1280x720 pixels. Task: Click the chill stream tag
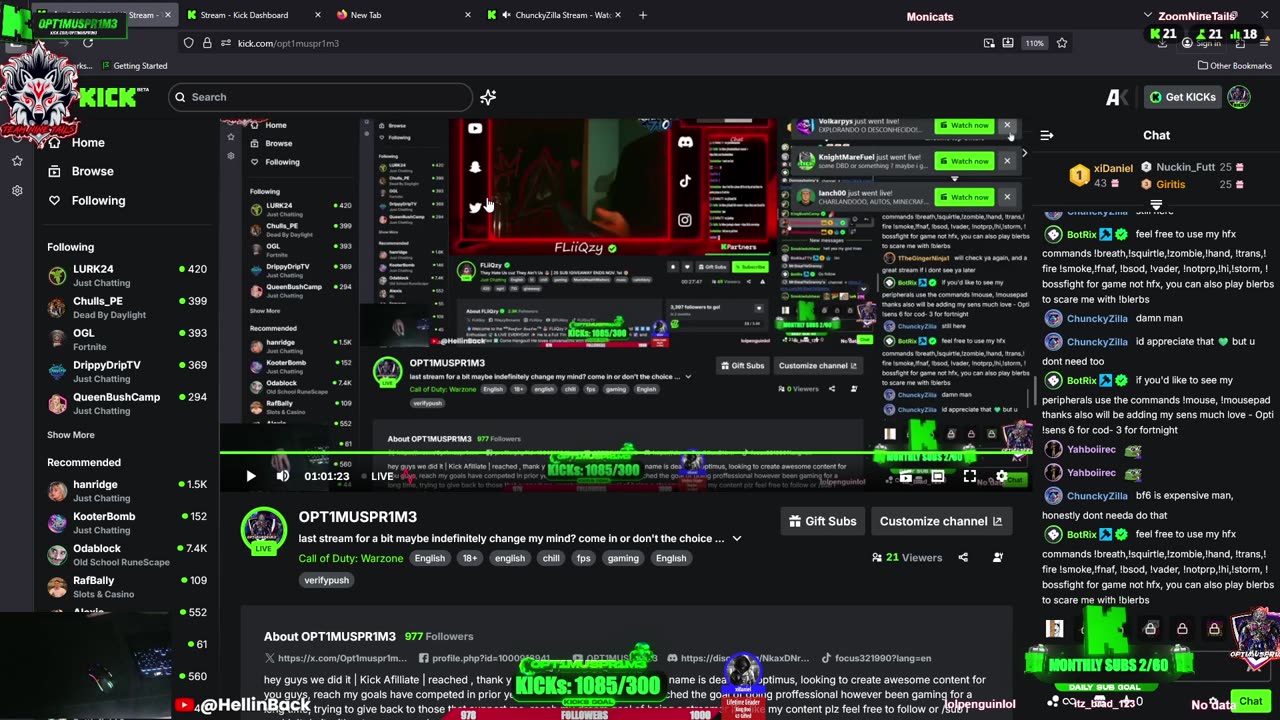[x=551, y=558]
